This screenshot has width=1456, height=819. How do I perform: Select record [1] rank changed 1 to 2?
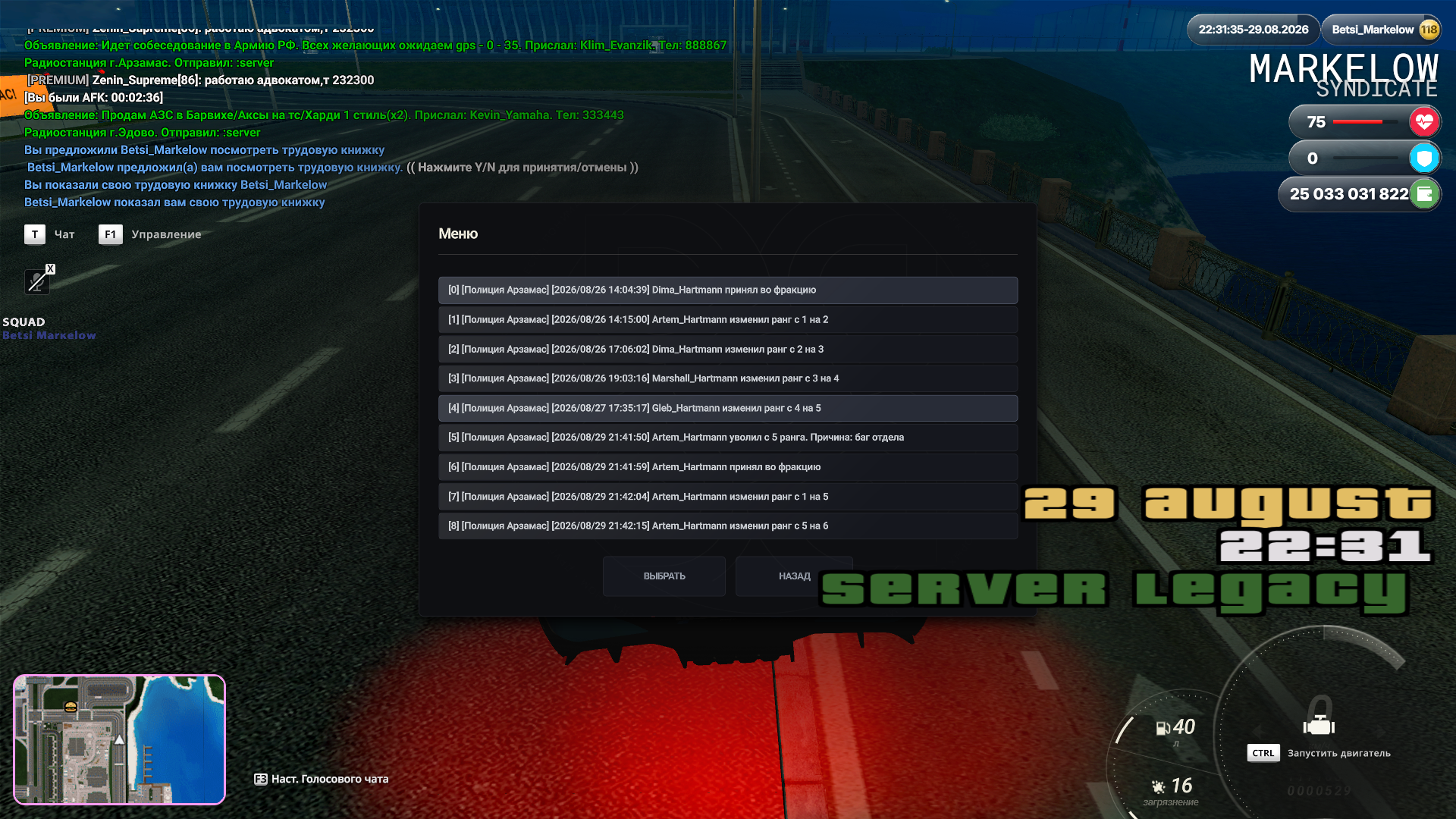pyautogui.click(x=728, y=319)
